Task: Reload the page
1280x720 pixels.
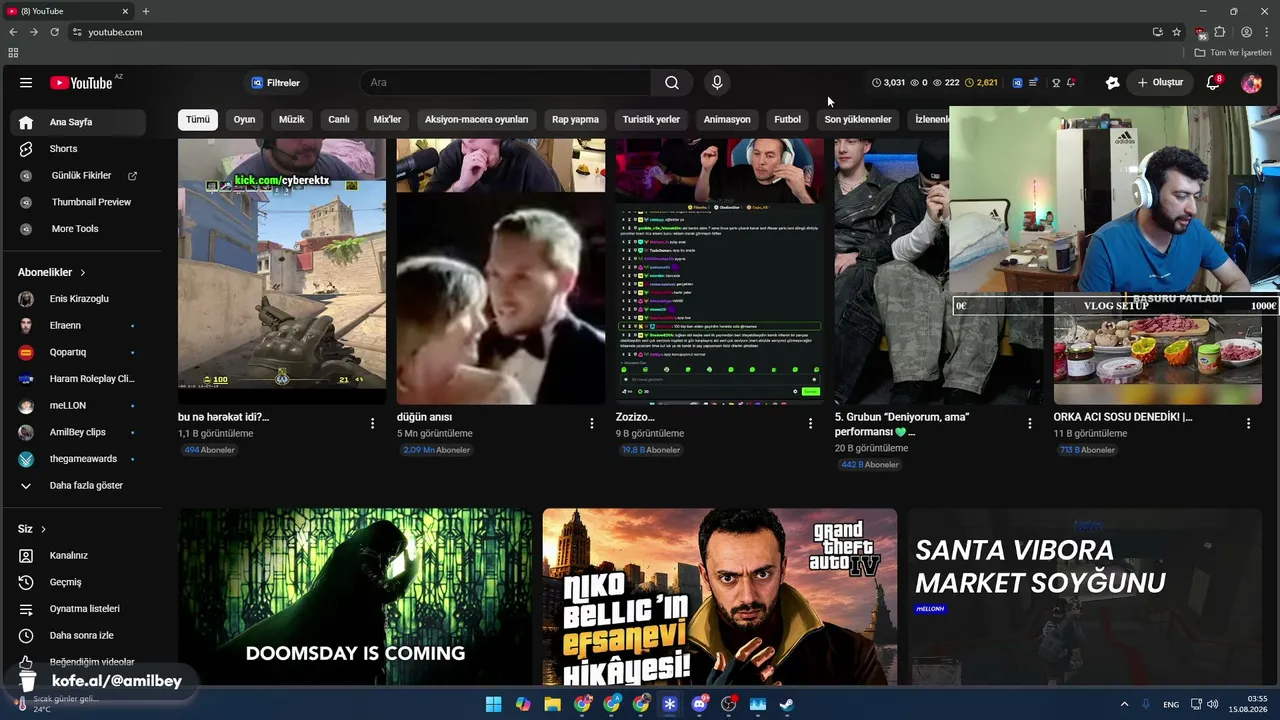Action: pyautogui.click(x=54, y=32)
